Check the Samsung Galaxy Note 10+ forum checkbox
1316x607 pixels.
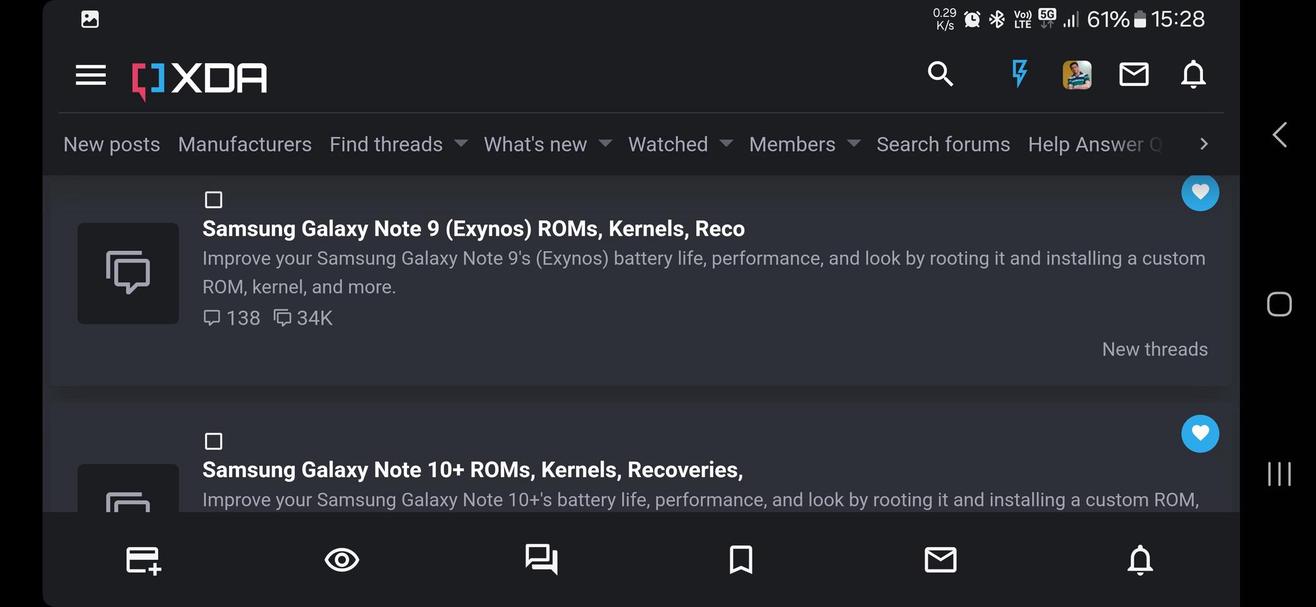pos(213,441)
